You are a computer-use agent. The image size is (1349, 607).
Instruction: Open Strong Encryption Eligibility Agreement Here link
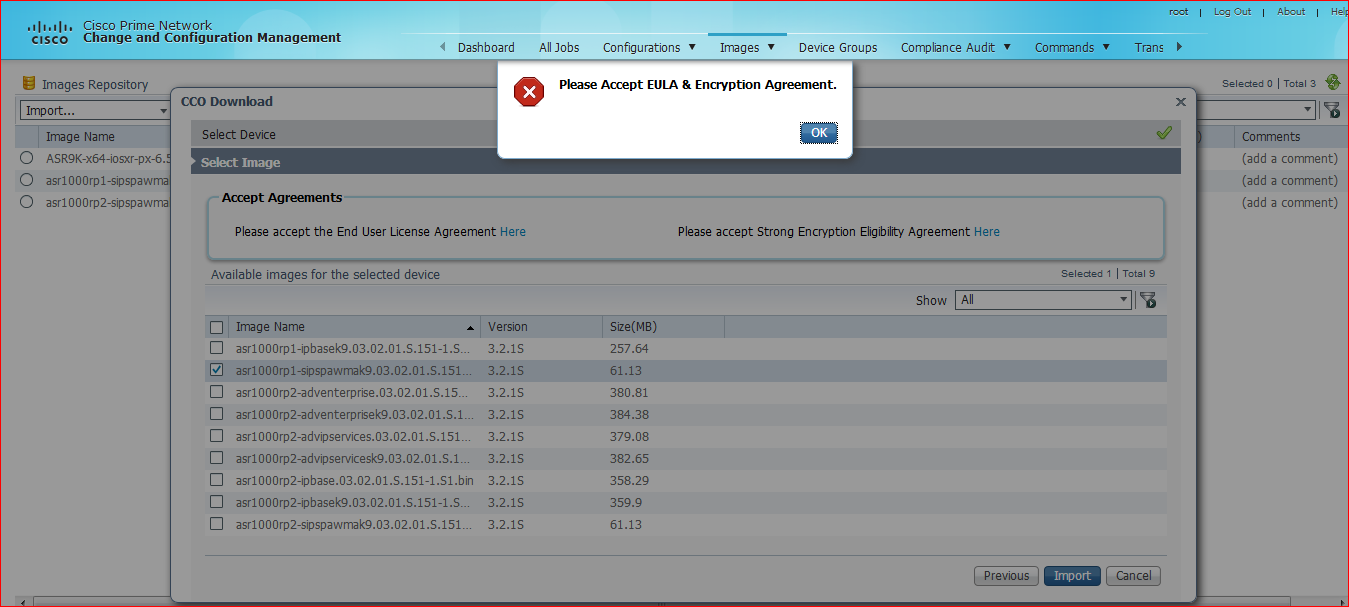(x=987, y=231)
